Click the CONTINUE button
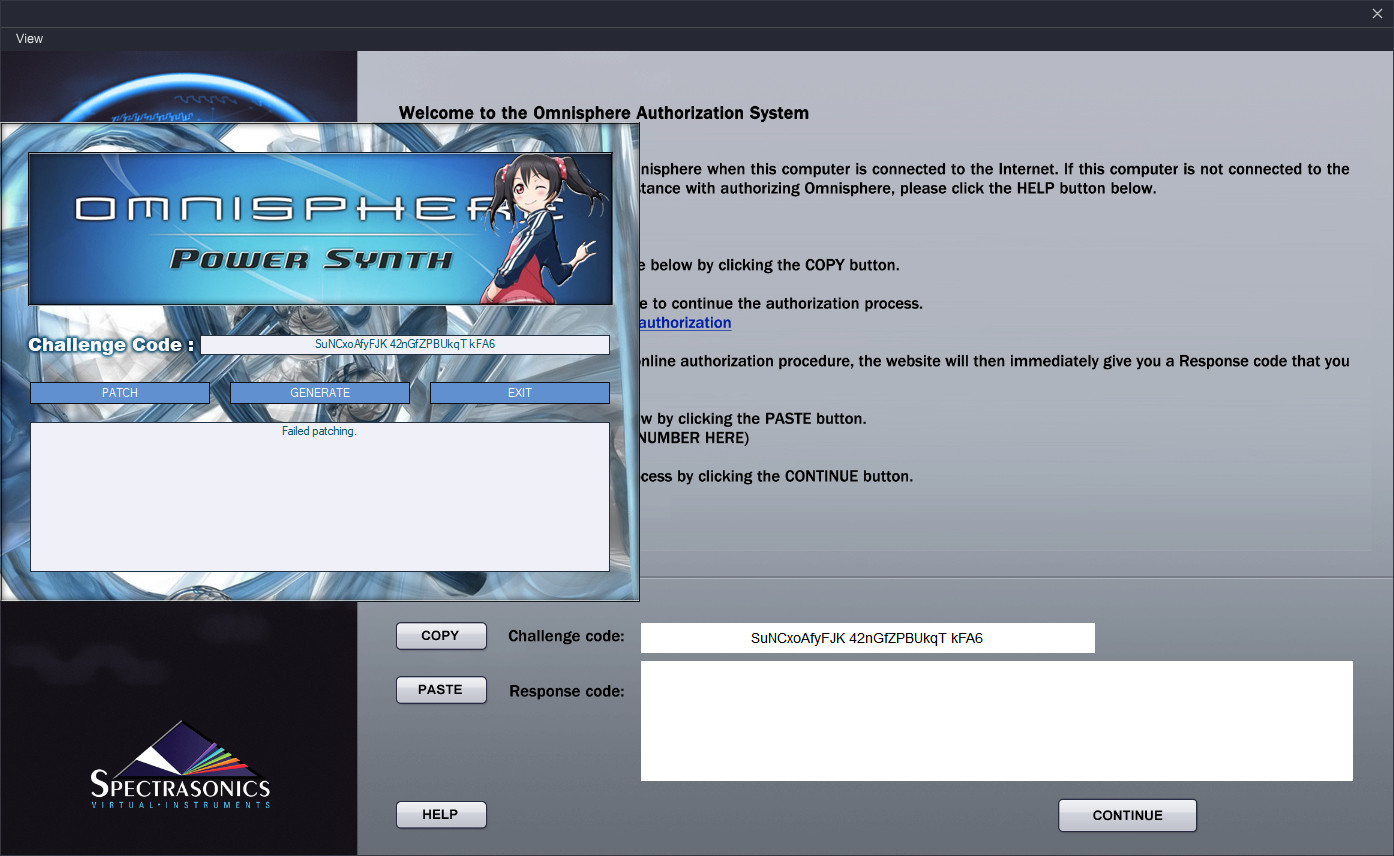Viewport: 1394px width, 856px height. (1127, 815)
